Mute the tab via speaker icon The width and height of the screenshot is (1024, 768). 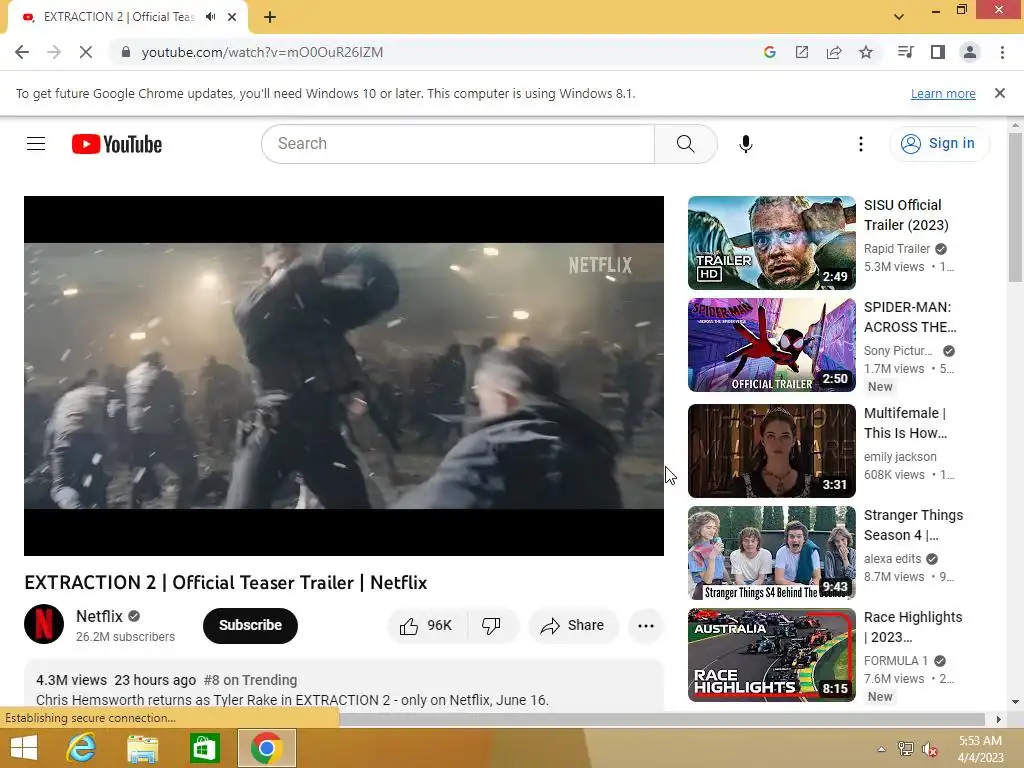210,17
